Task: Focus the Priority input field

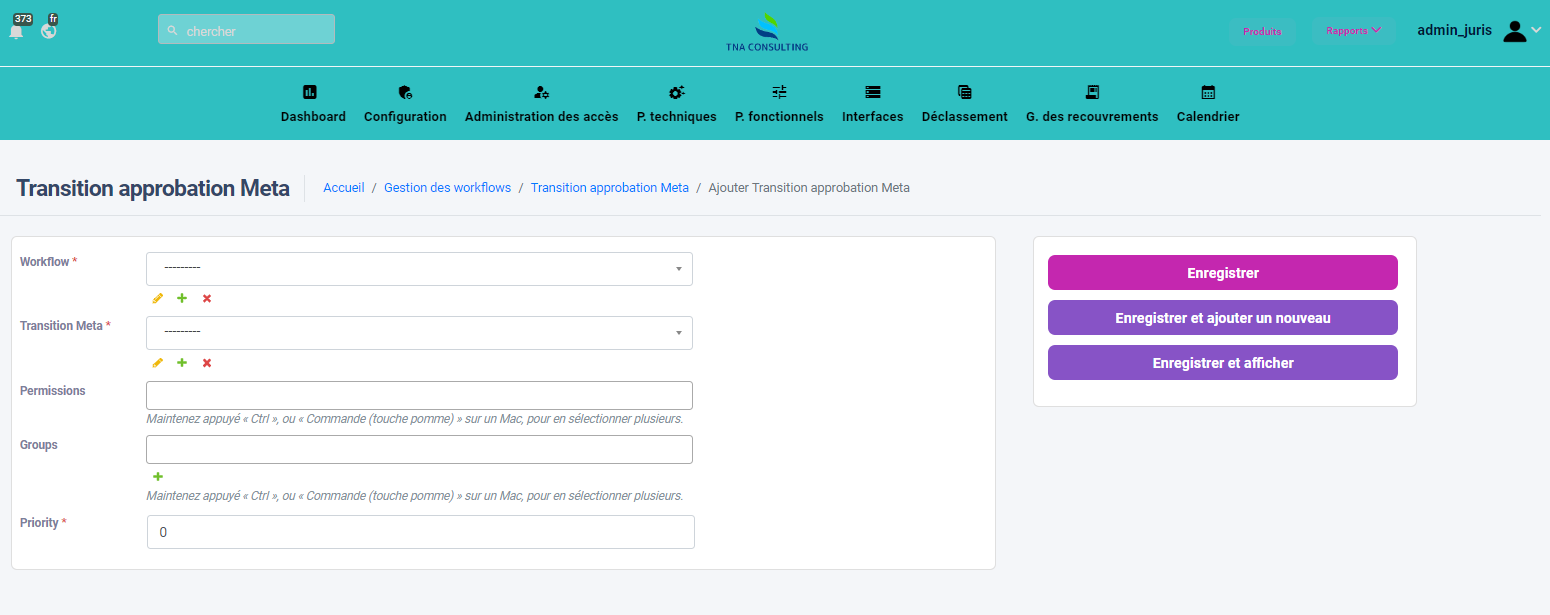Action: 420,532
